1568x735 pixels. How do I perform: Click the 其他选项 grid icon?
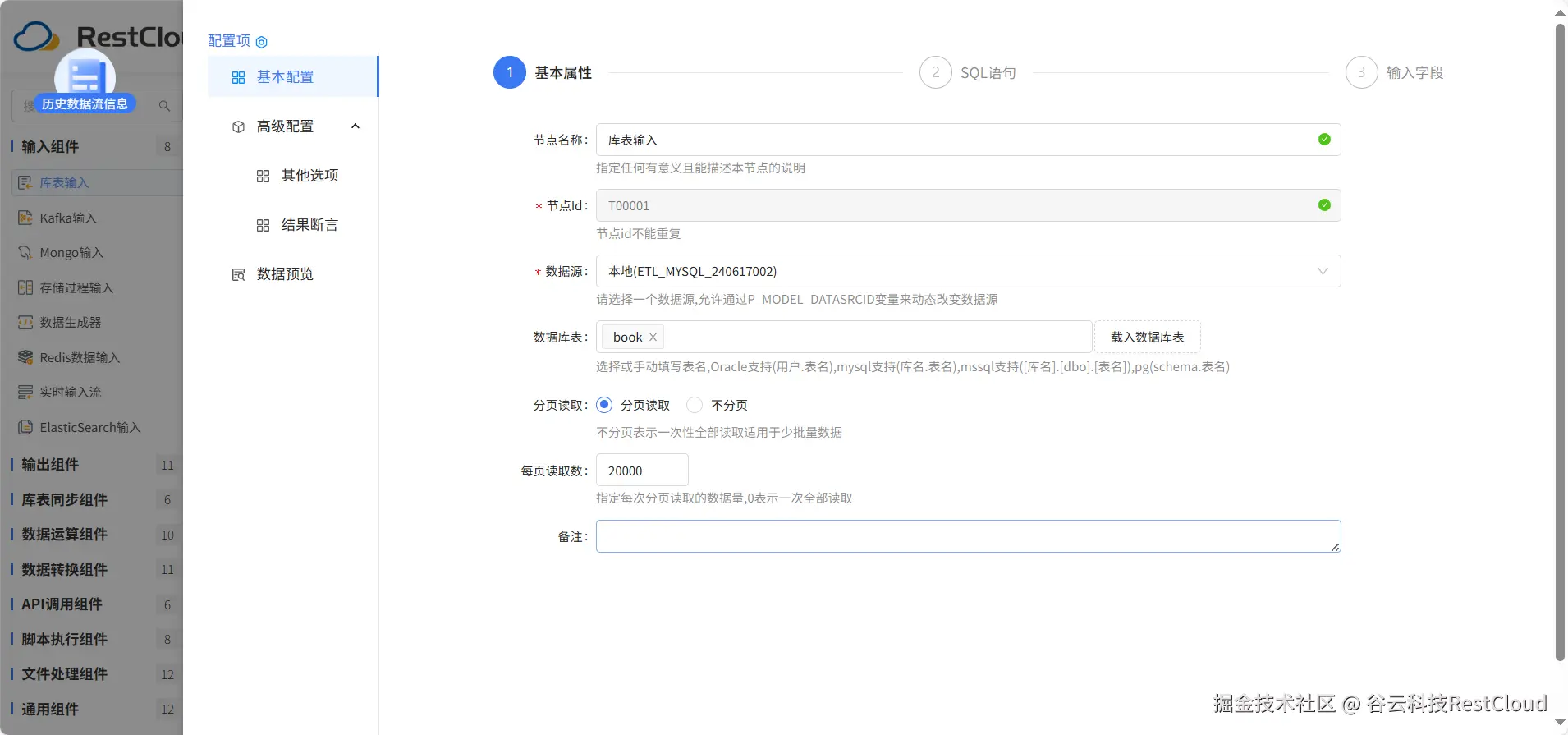pyautogui.click(x=263, y=176)
